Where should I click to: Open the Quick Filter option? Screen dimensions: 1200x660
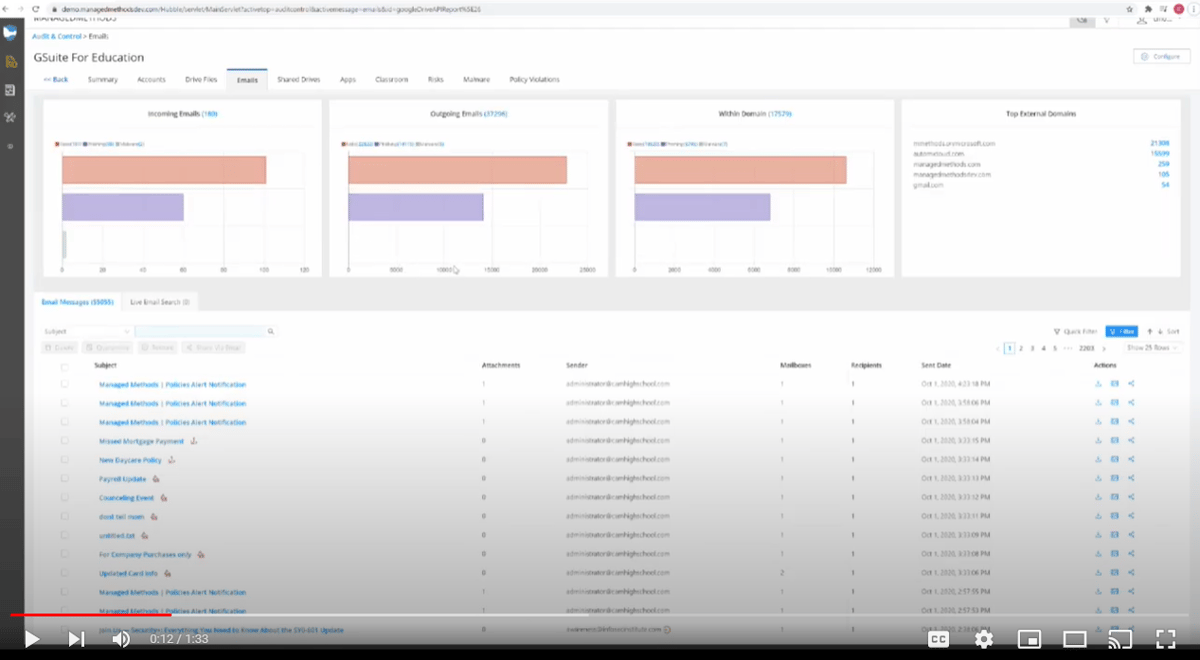(x=1076, y=331)
